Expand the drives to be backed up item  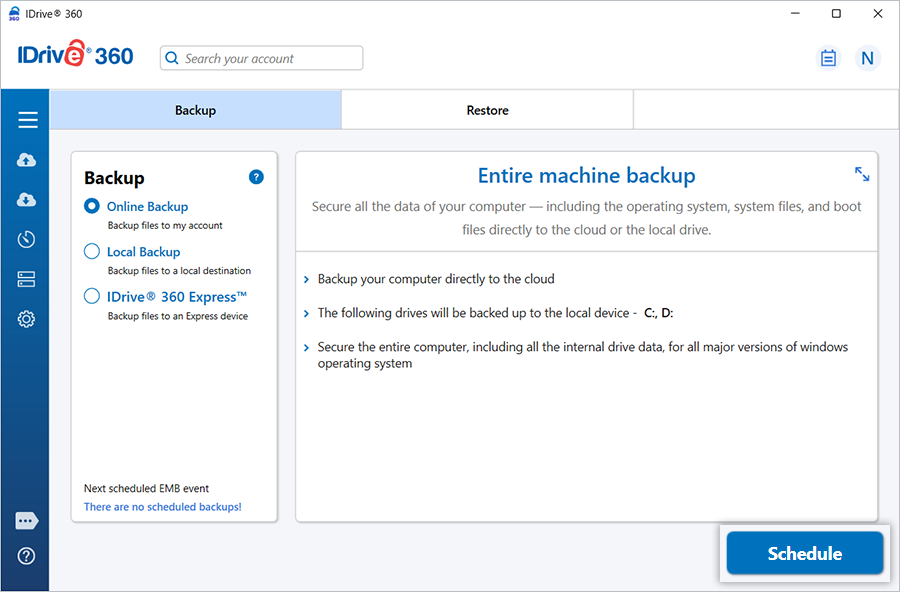coord(306,314)
